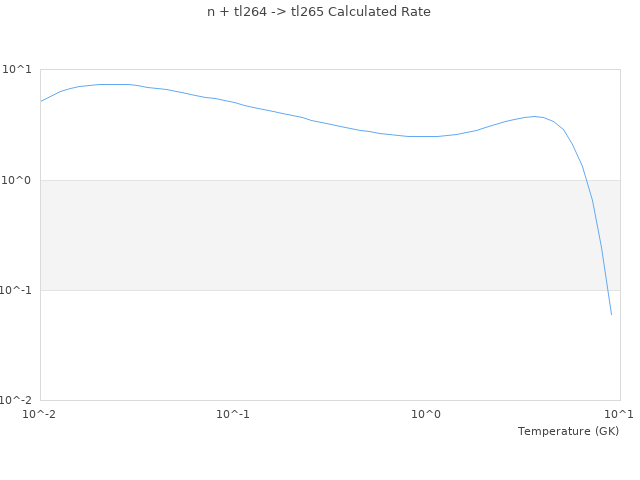The width and height of the screenshot is (640, 480).
Task: Click the 10^-2 label on the horizontal axis
Action: pyautogui.click(x=40, y=414)
